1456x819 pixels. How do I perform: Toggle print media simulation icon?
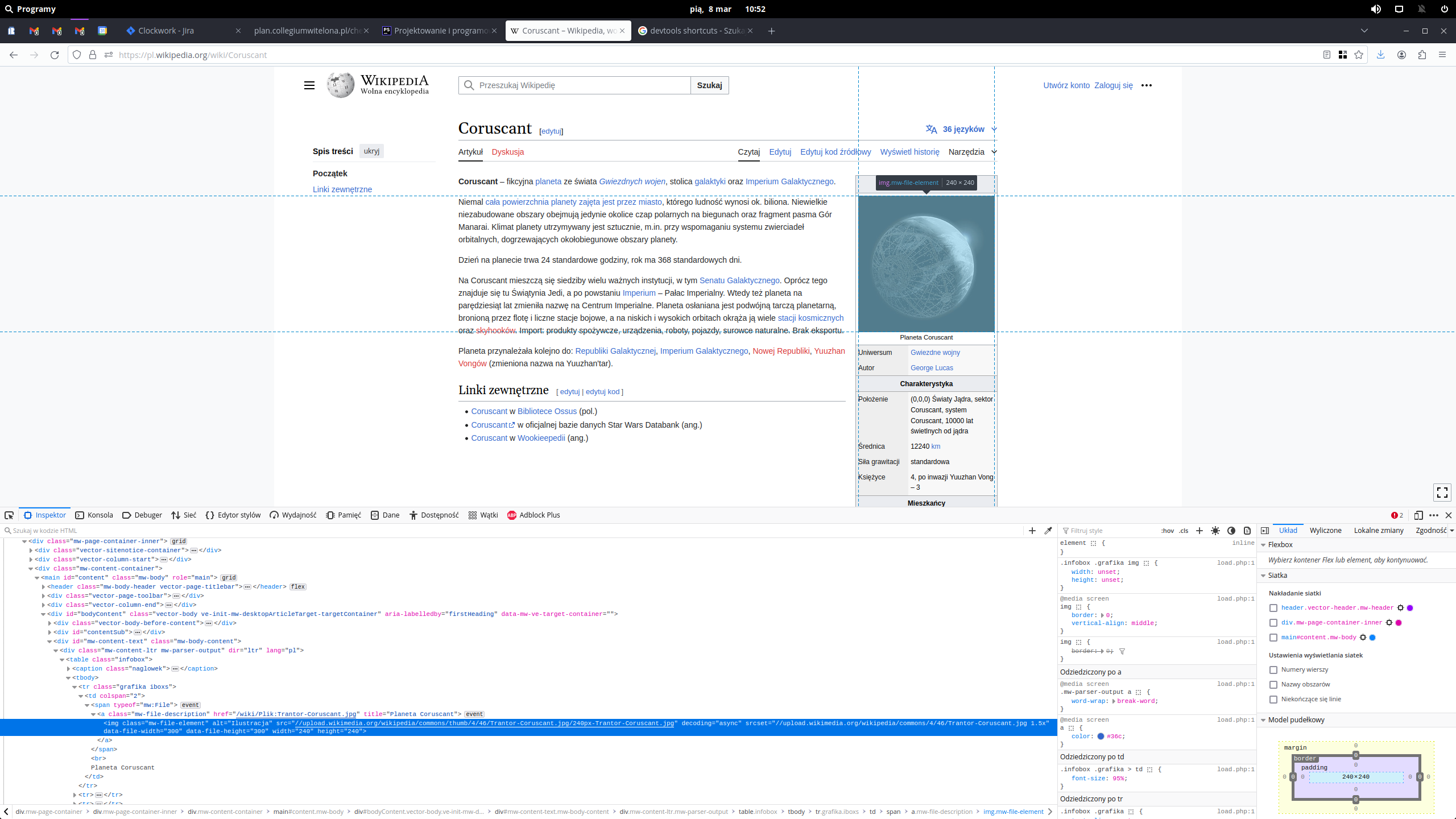(x=1247, y=531)
